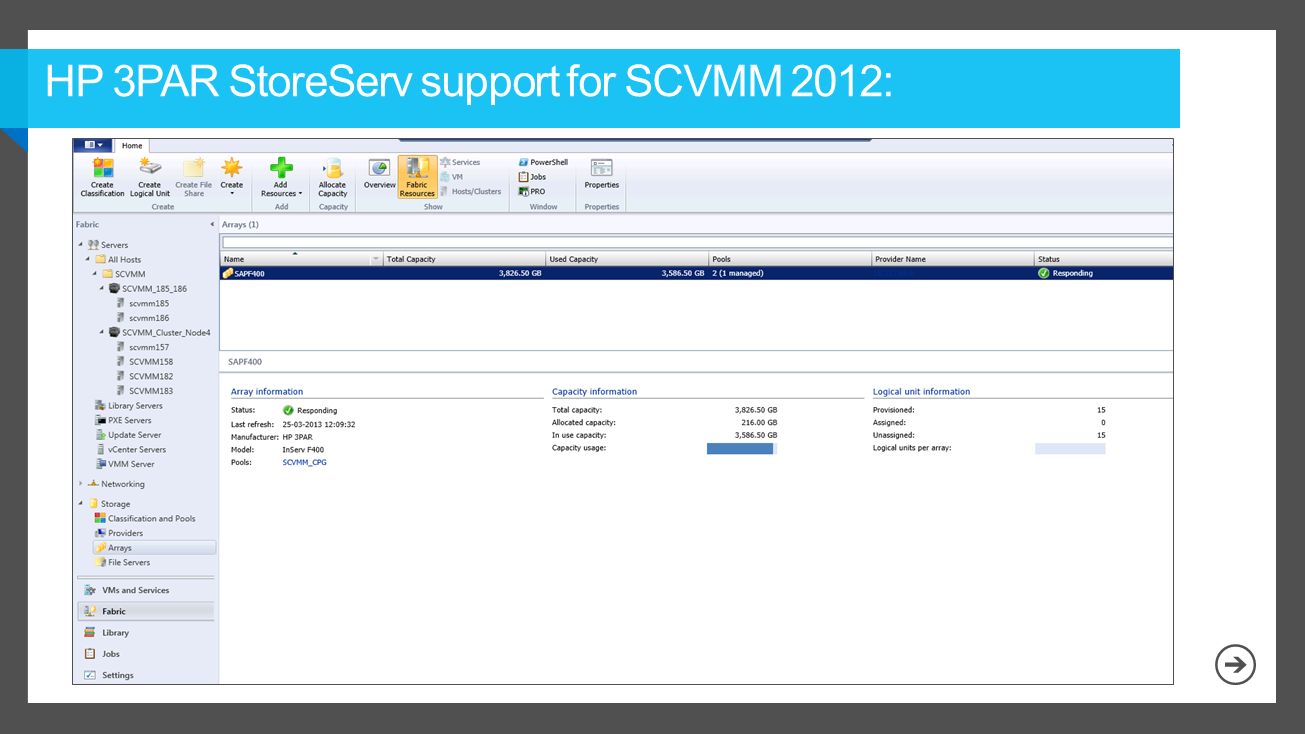Click the arrays search filter field
This screenshot has height=734, width=1305.
[697, 242]
